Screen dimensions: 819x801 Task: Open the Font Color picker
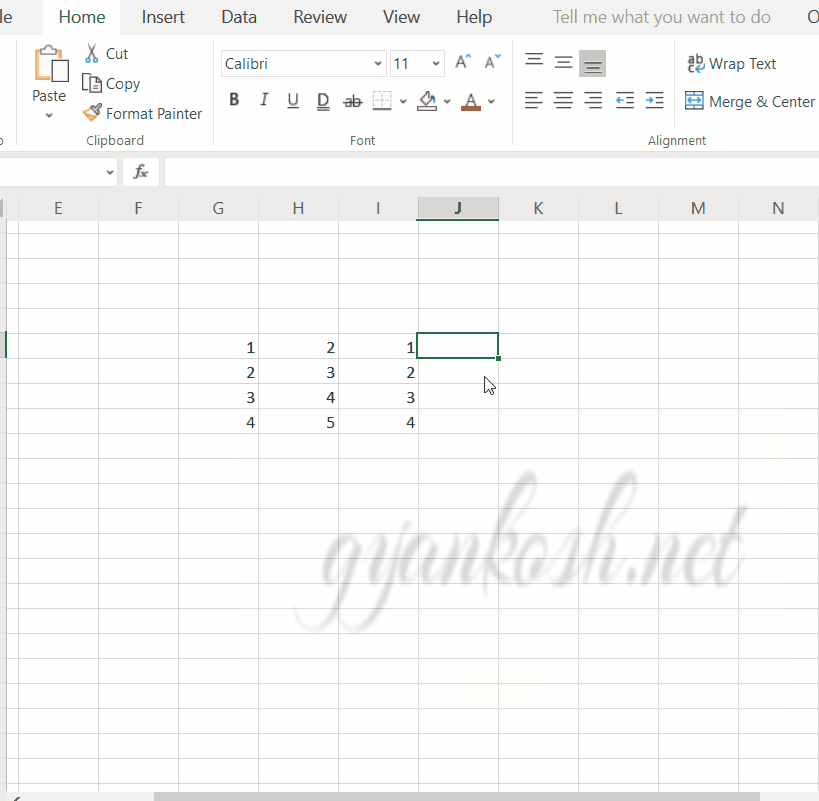490,100
